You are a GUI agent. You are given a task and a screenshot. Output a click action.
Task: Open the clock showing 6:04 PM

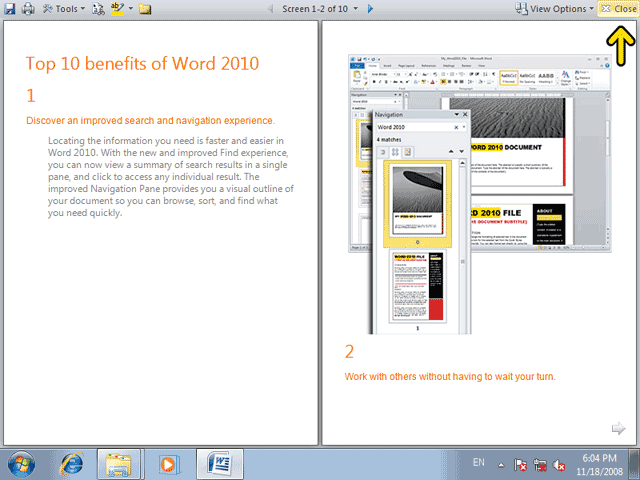click(x=599, y=464)
